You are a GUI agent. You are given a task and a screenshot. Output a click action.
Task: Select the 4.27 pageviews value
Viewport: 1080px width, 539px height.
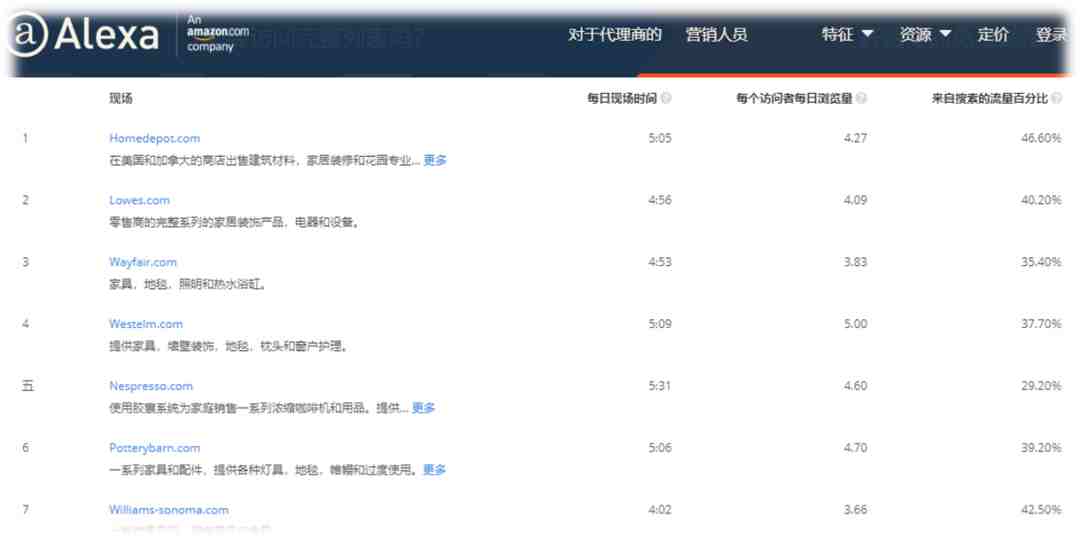[855, 138]
